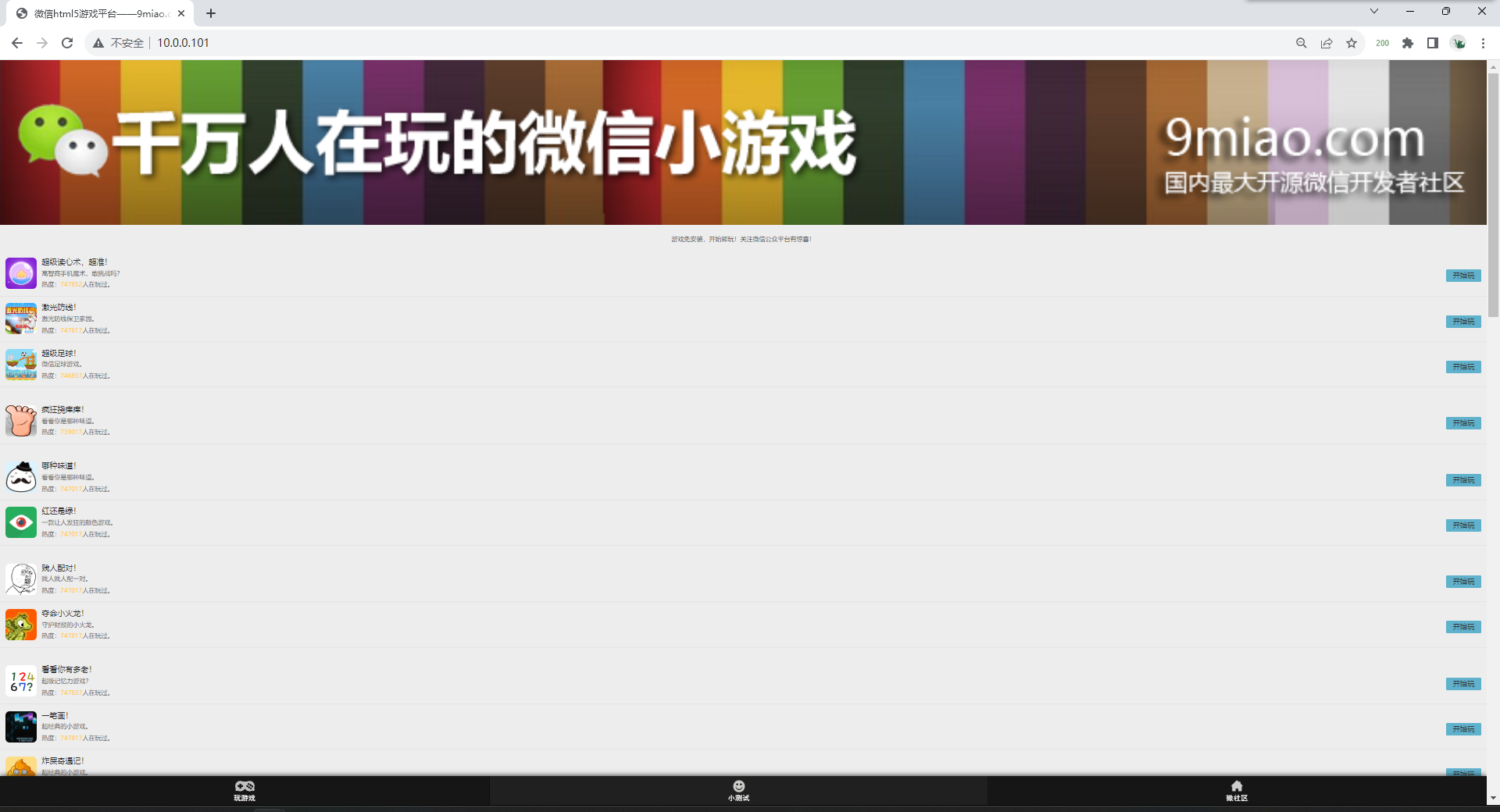Viewport: 1500px width, 812px height.
Task: Share this page via share icon
Action: (x=1327, y=43)
